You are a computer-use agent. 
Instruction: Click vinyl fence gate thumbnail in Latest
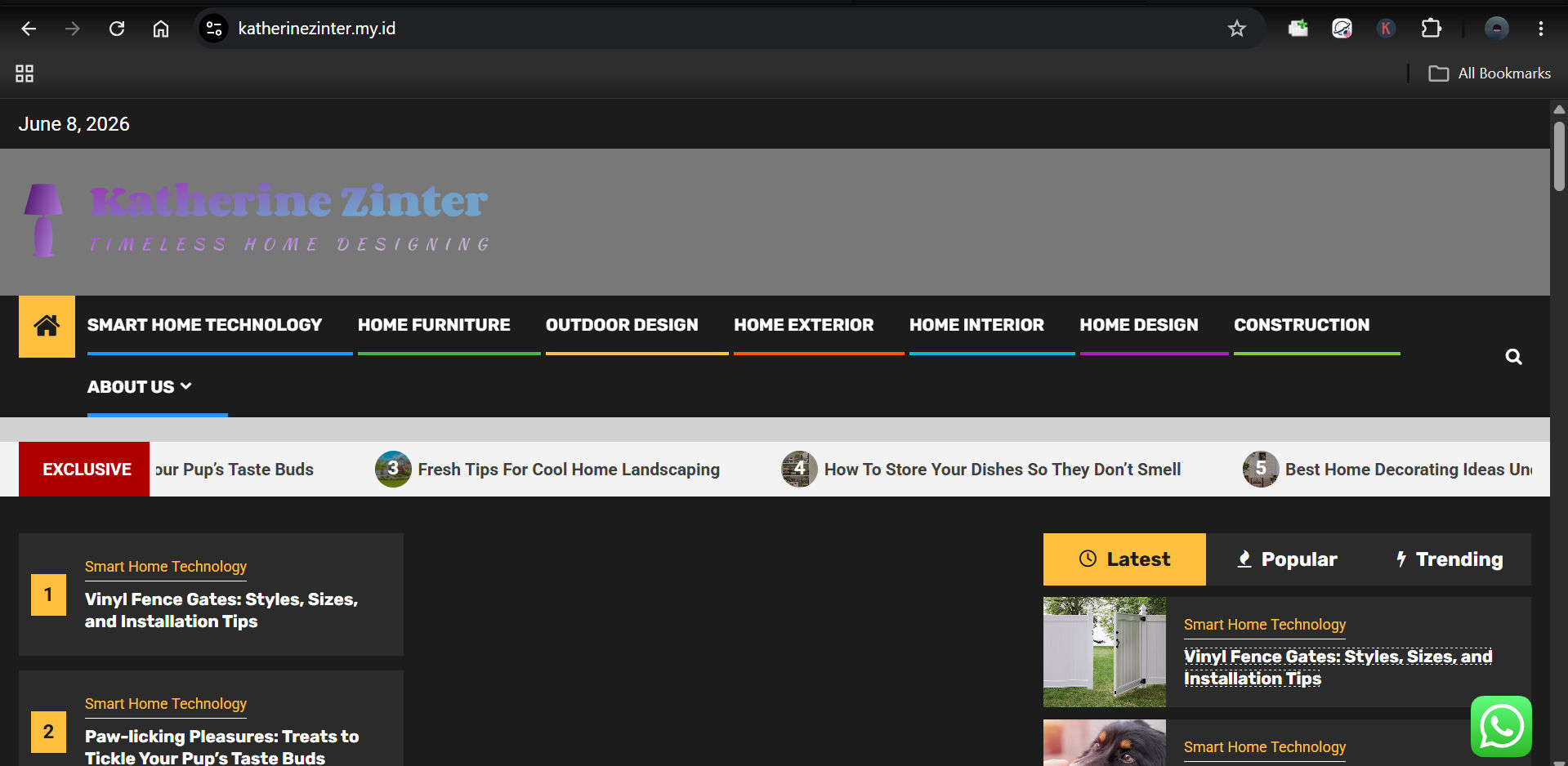[1105, 652]
